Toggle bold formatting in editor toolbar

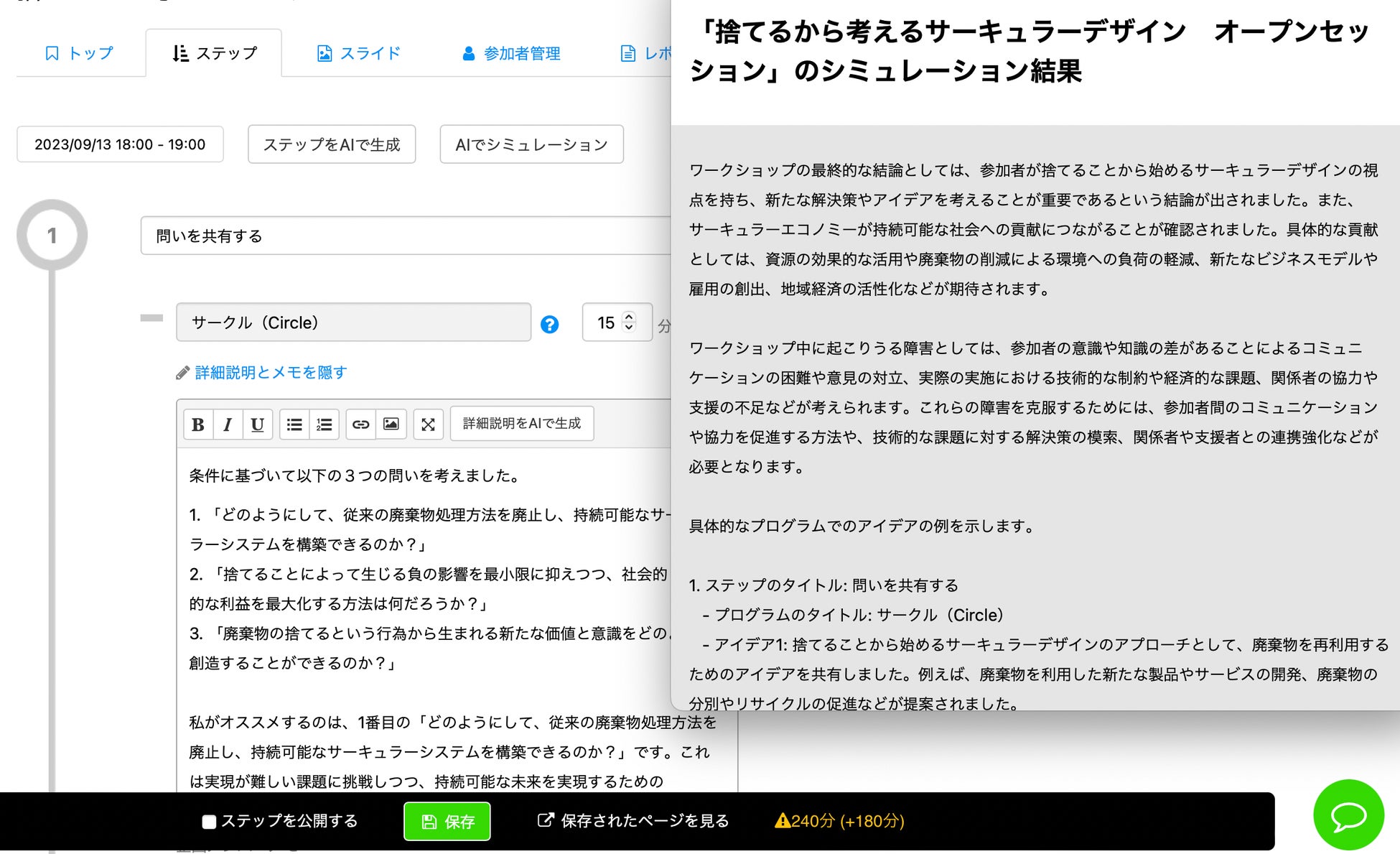(198, 424)
